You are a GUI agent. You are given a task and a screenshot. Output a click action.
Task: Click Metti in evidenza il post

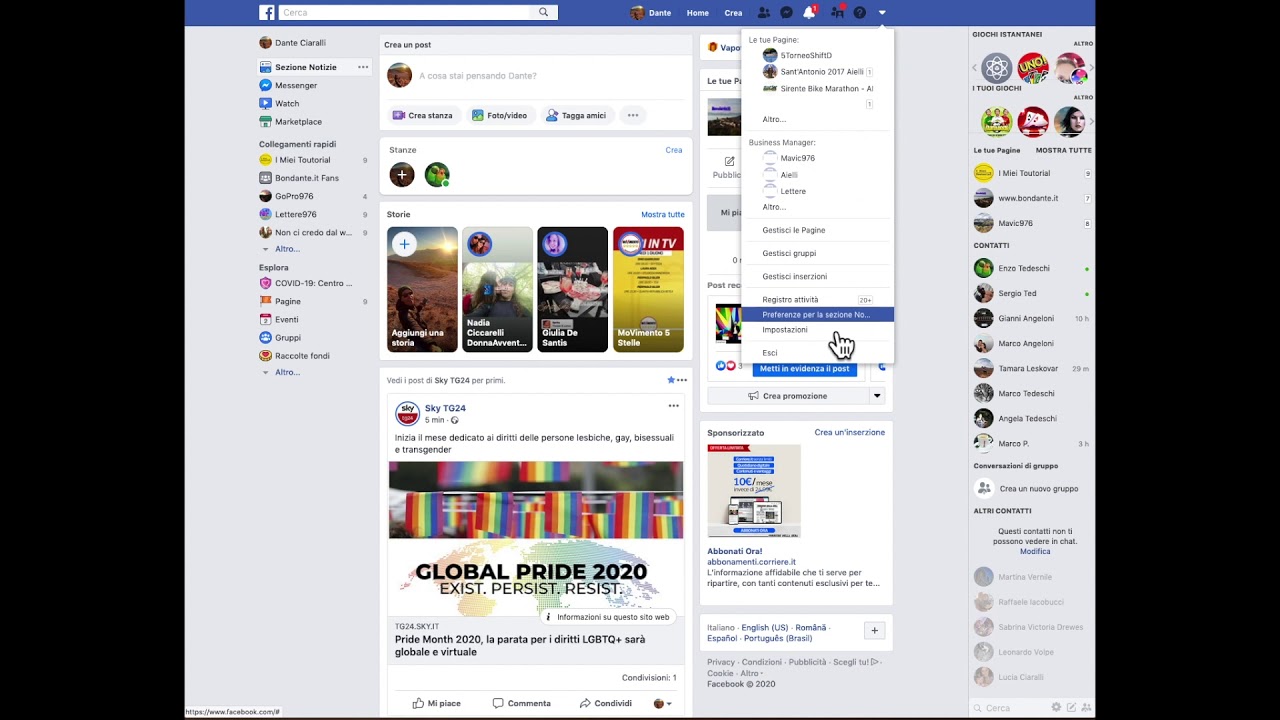click(x=804, y=368)
